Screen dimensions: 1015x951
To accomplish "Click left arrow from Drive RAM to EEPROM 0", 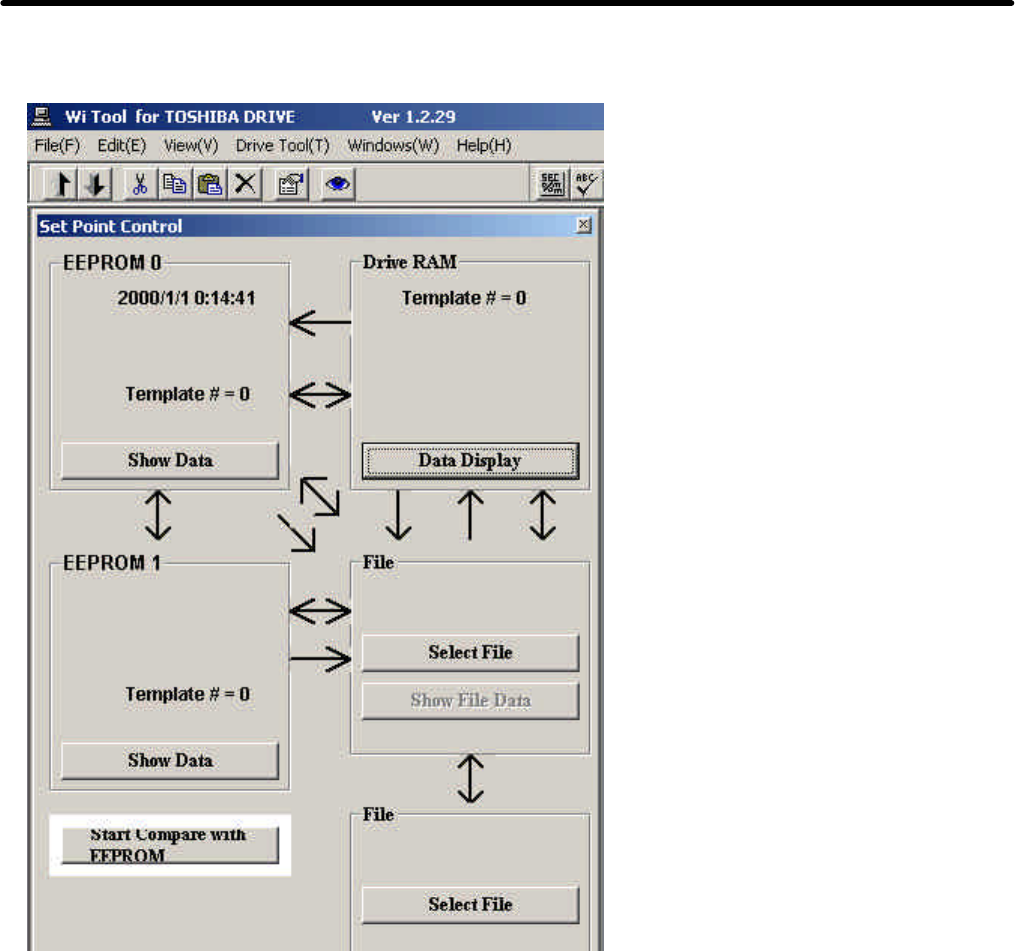I will pos(320,322).
